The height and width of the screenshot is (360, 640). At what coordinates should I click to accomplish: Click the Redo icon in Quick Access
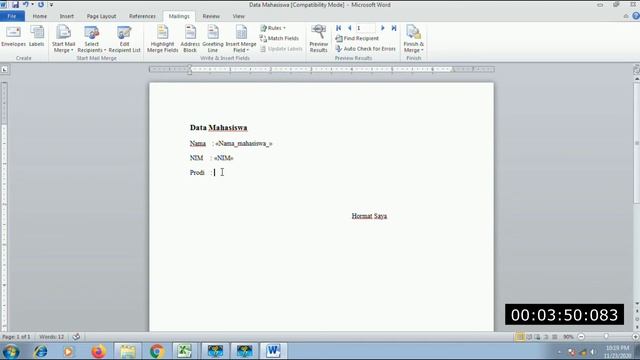point(41,4)
